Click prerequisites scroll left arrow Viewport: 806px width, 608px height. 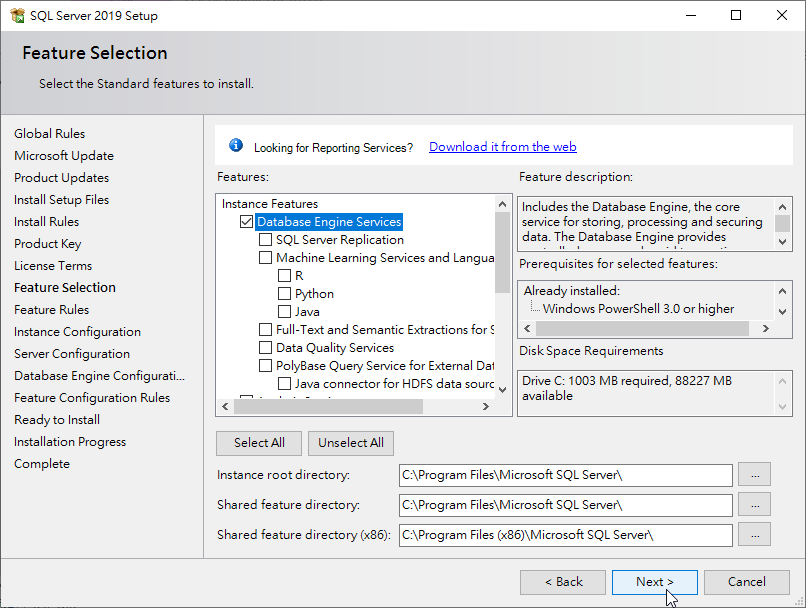pos(527,328)
